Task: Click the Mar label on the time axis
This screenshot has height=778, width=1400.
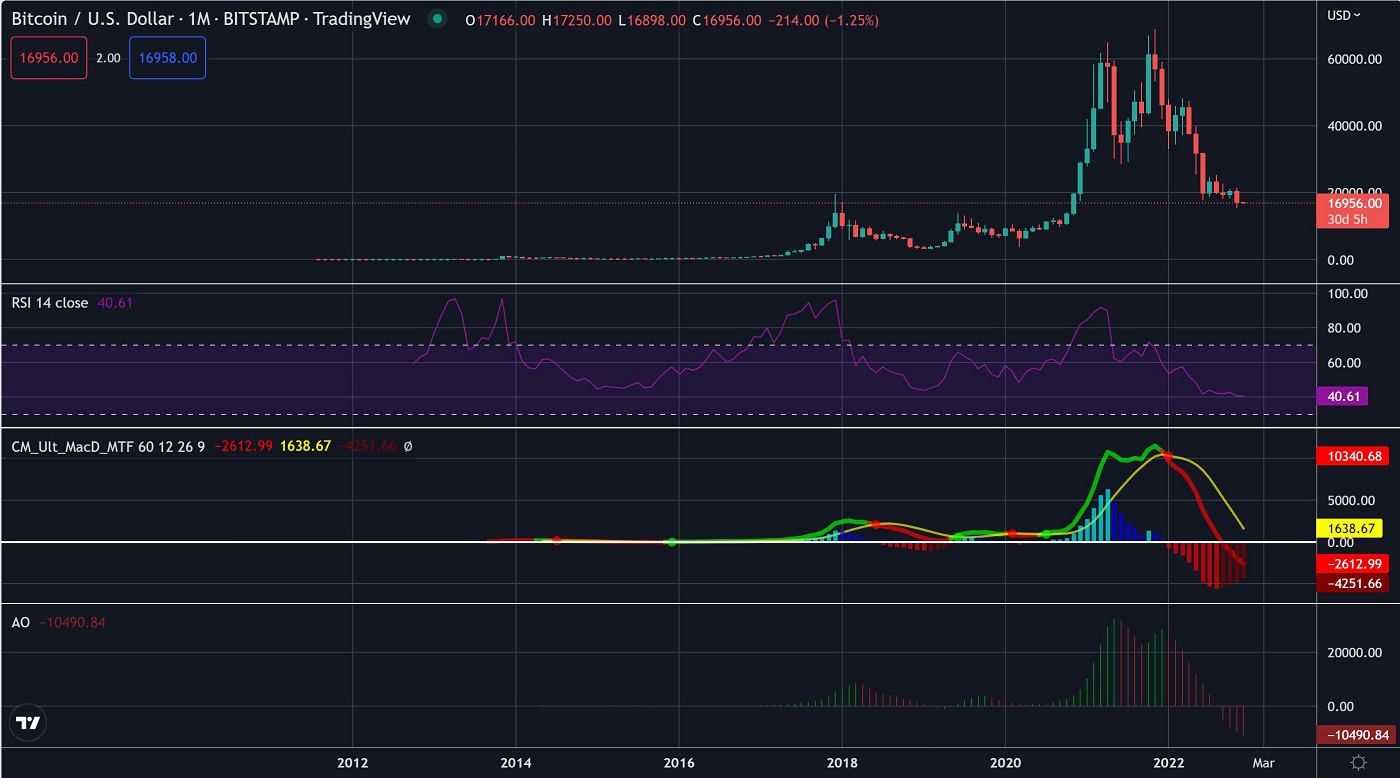Action: click(1265, 762)
